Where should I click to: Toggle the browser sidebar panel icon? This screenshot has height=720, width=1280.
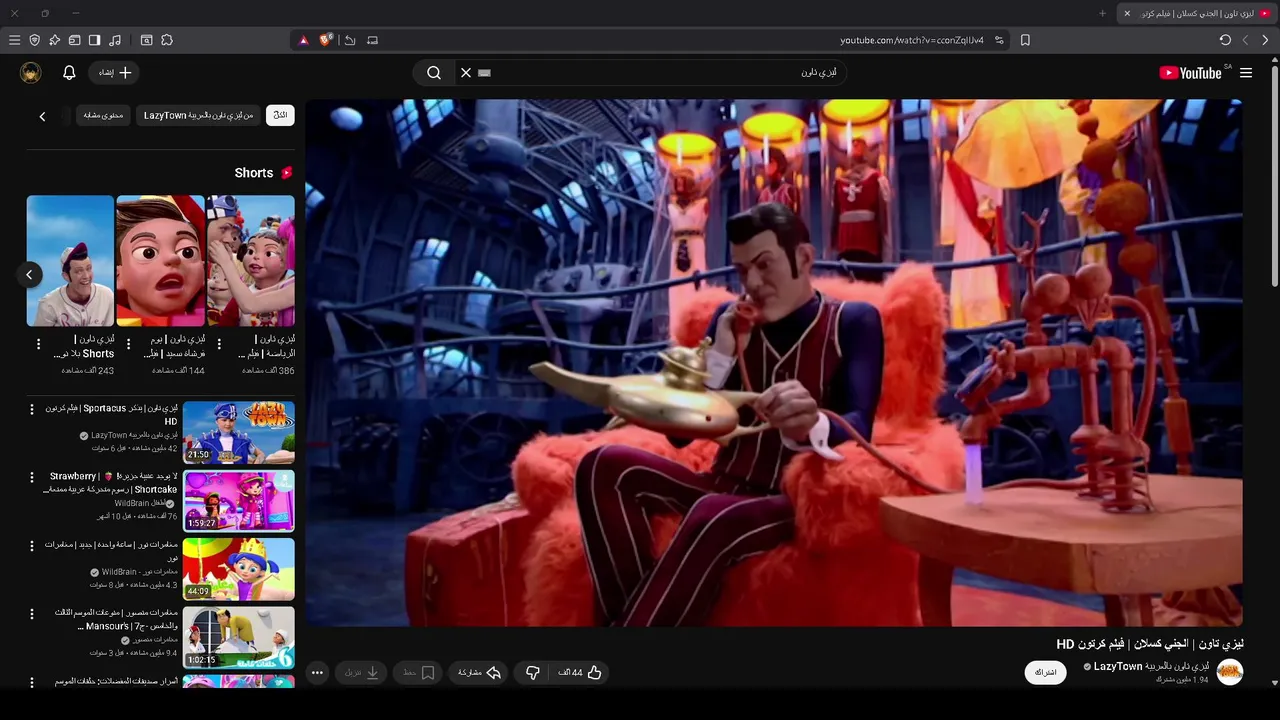point(94,40)
